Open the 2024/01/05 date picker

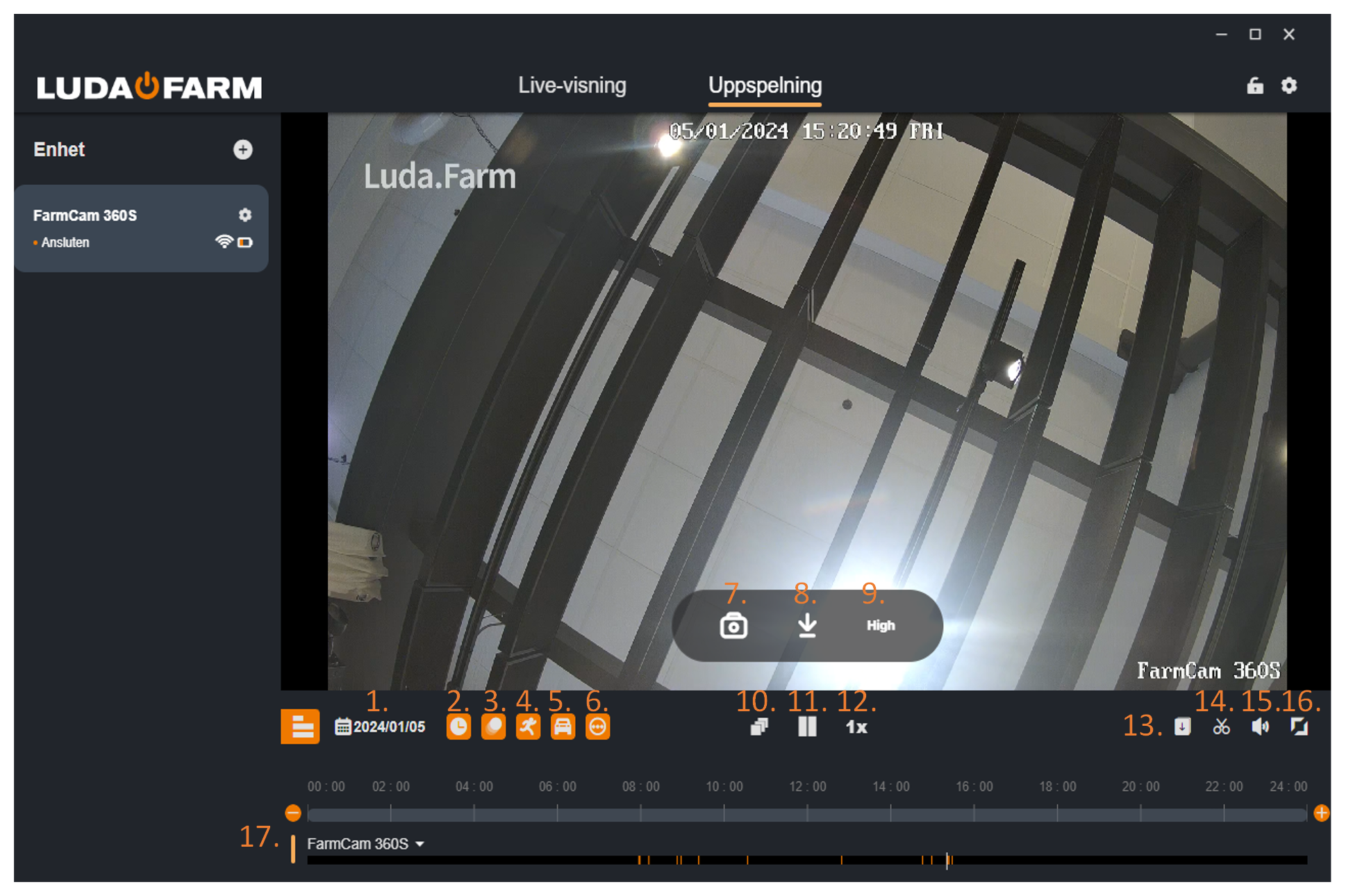pyautogui.click(x=381, y=727)
